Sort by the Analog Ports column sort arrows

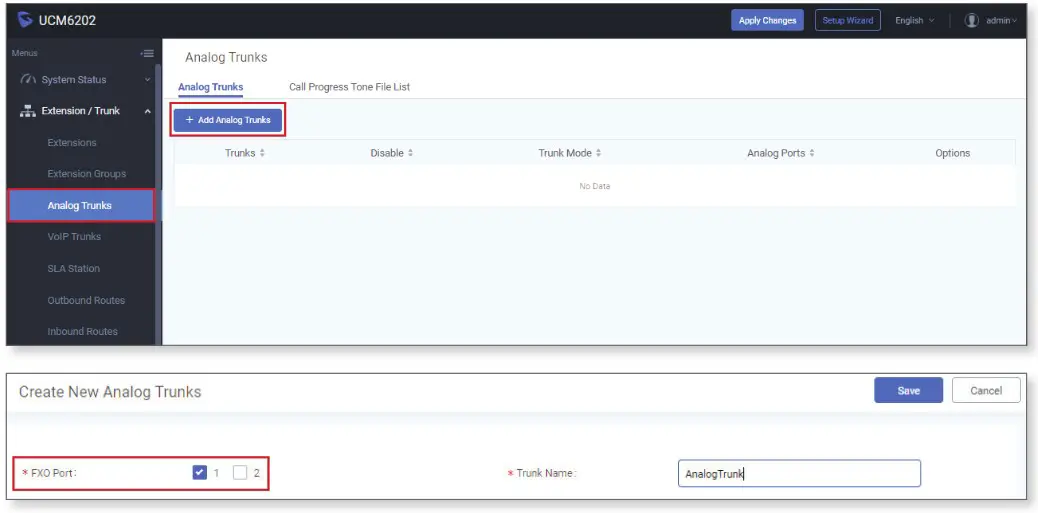812,153
